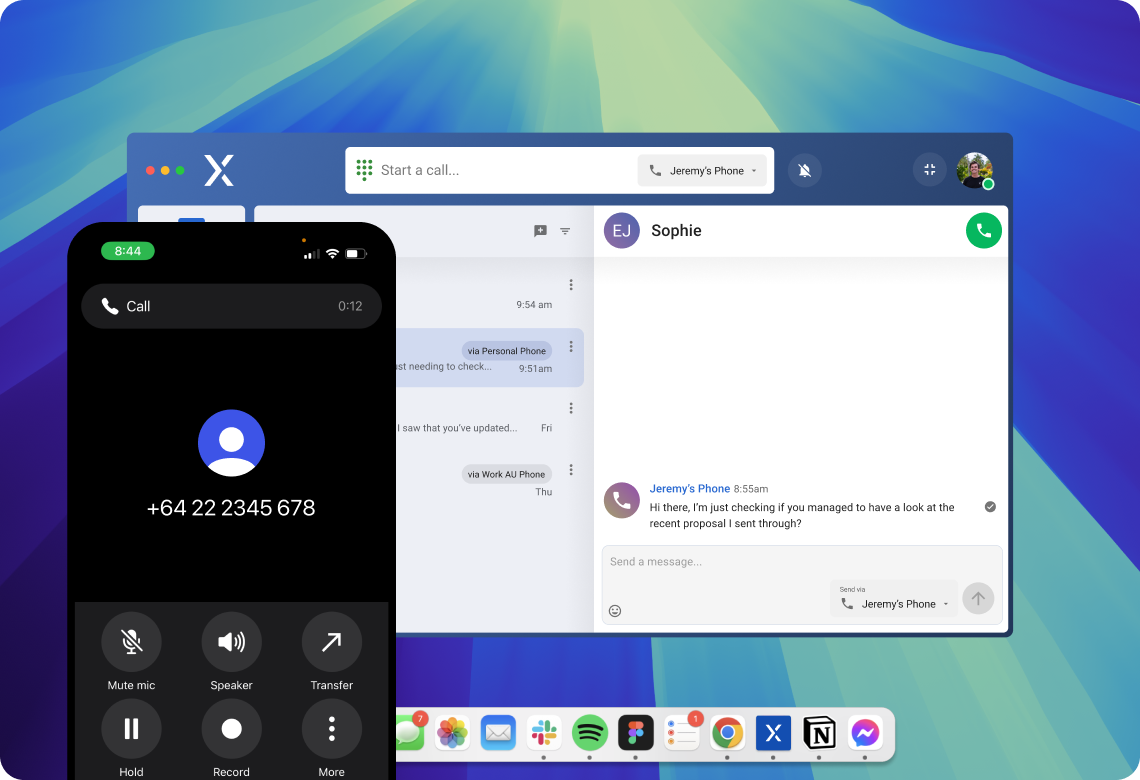Open Mail app in the dock

coord(498,733)
